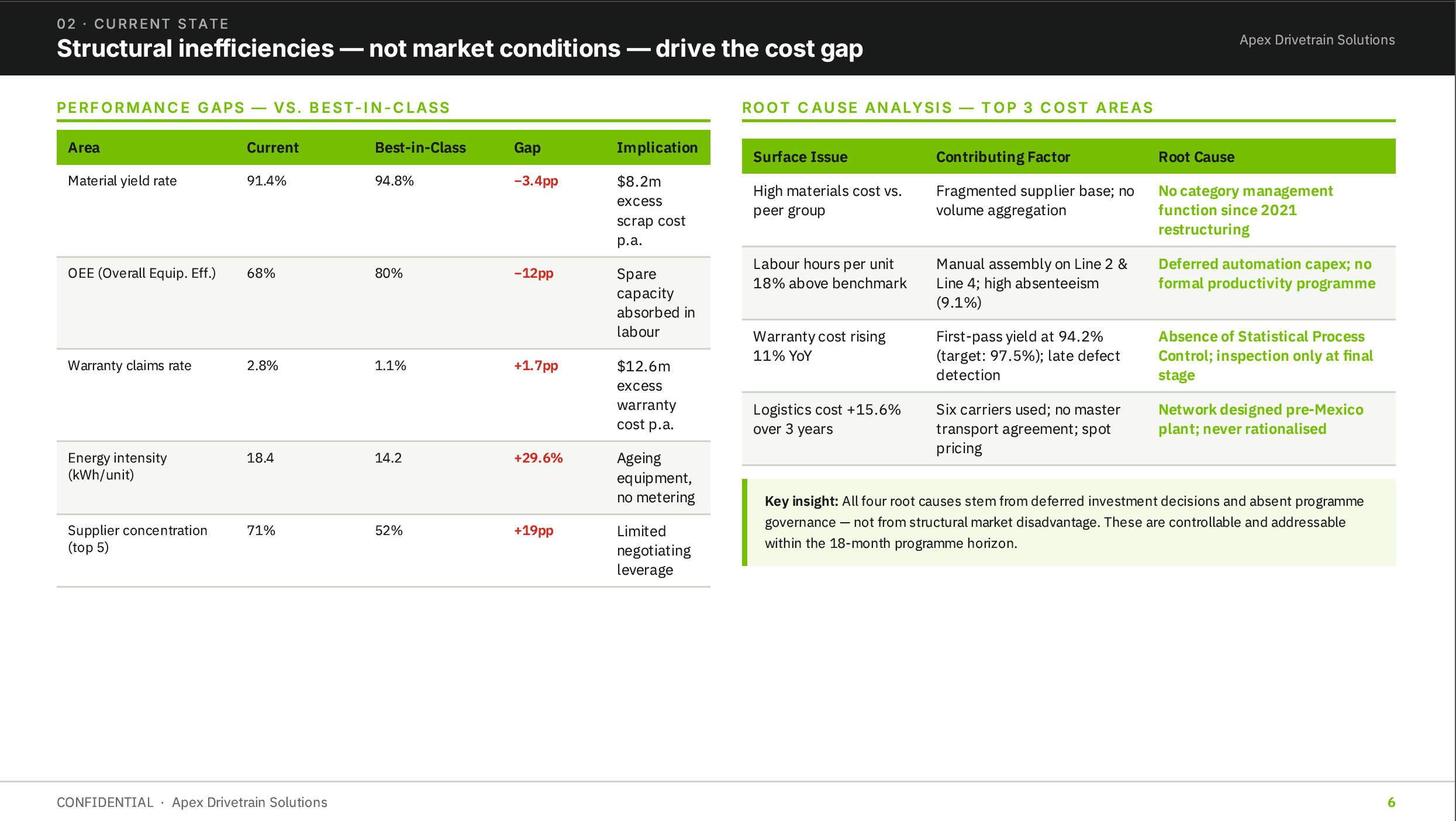Click the red '−3.4pp' gap value

tap(536, 181)
